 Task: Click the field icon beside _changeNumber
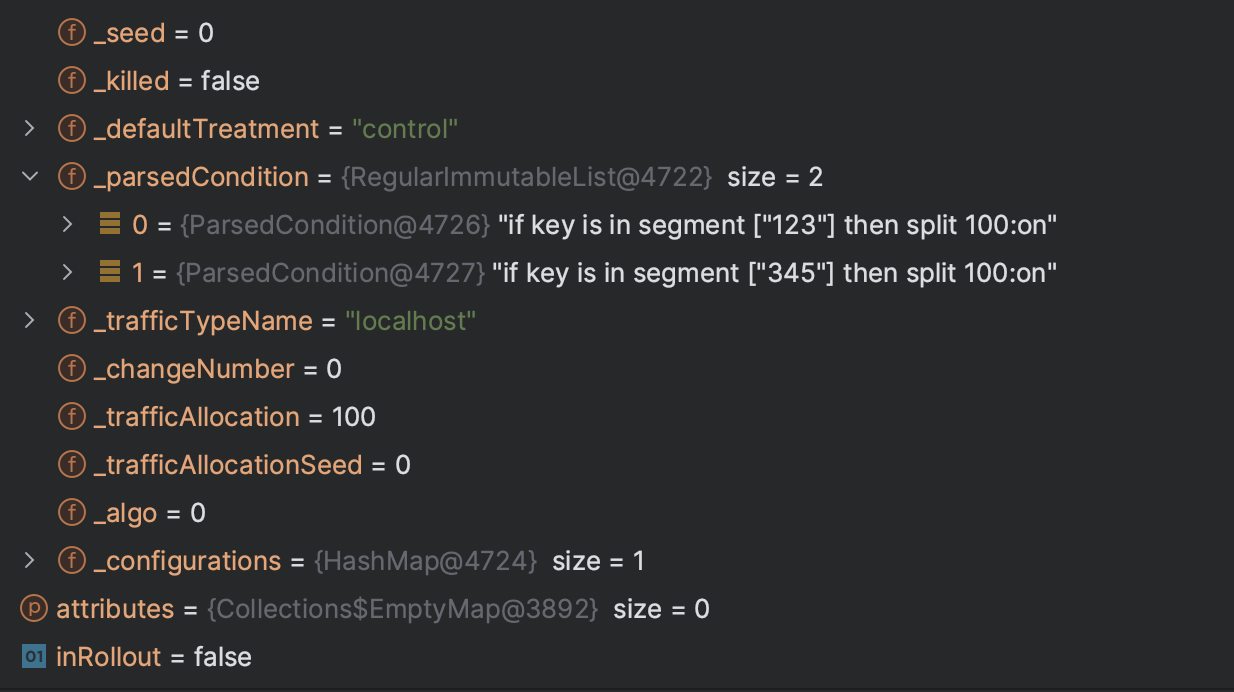click(71, 369)
